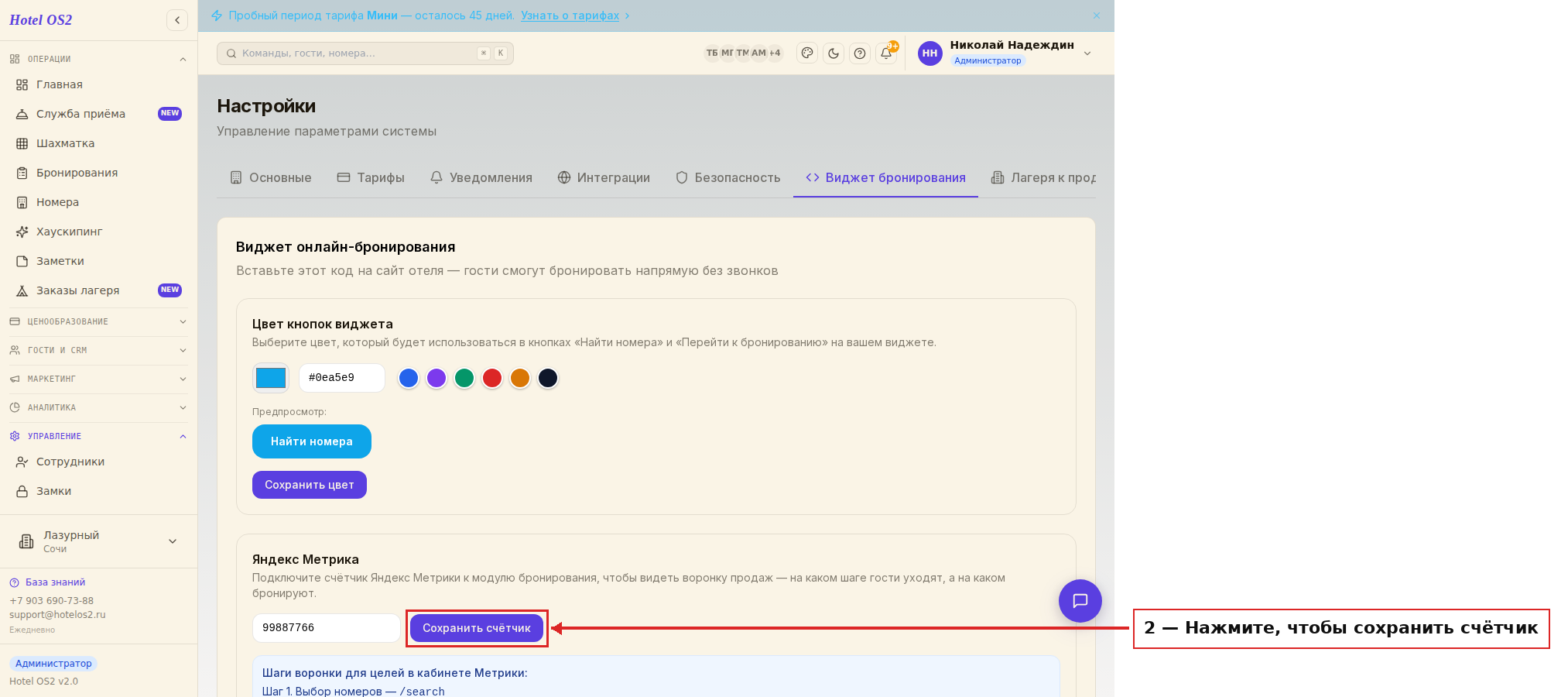Pick the orange preset color
The image size is (1568, 697).
pos(520,378)
